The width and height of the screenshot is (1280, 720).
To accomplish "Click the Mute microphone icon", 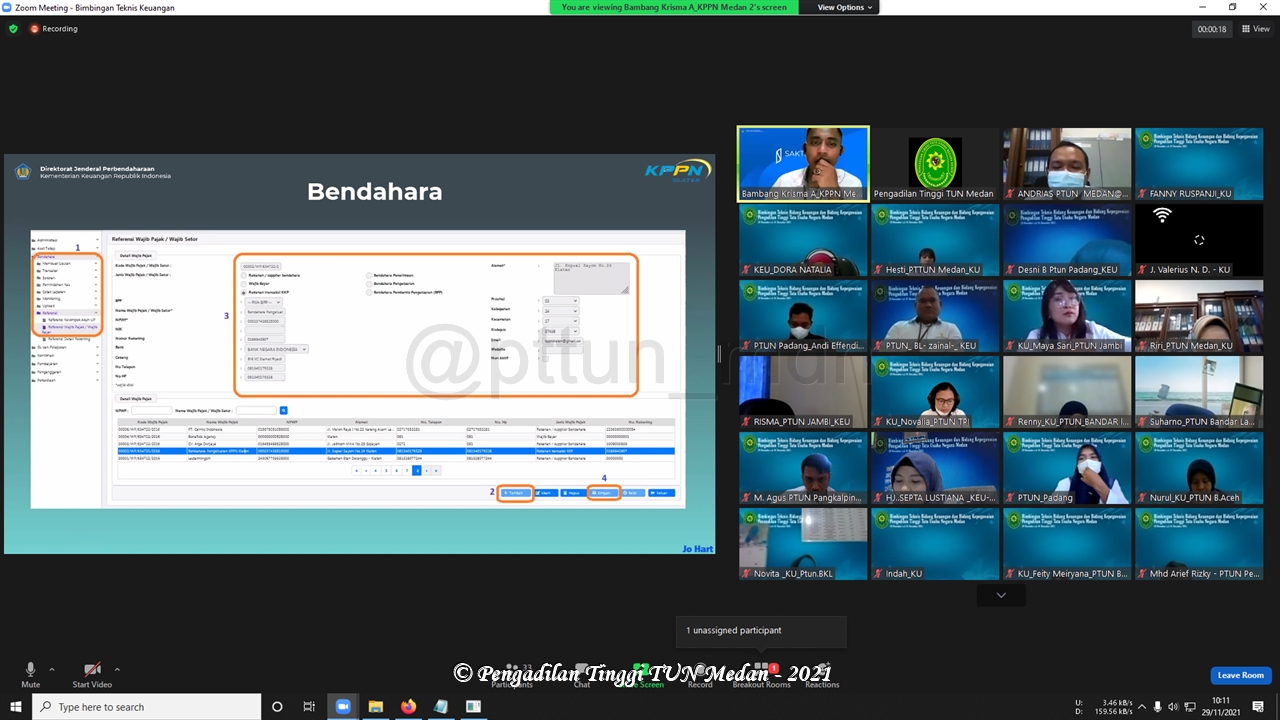I will coord(30,670).
